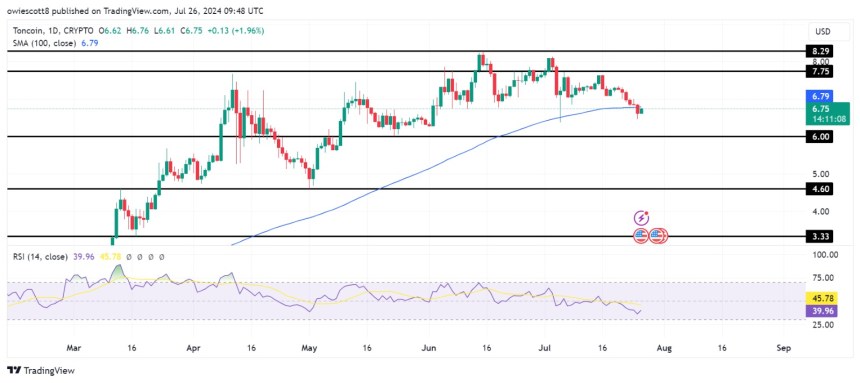Screen dimensions: 860x383
Task: Click the green 6.75 current price tag
Action: 830,114
